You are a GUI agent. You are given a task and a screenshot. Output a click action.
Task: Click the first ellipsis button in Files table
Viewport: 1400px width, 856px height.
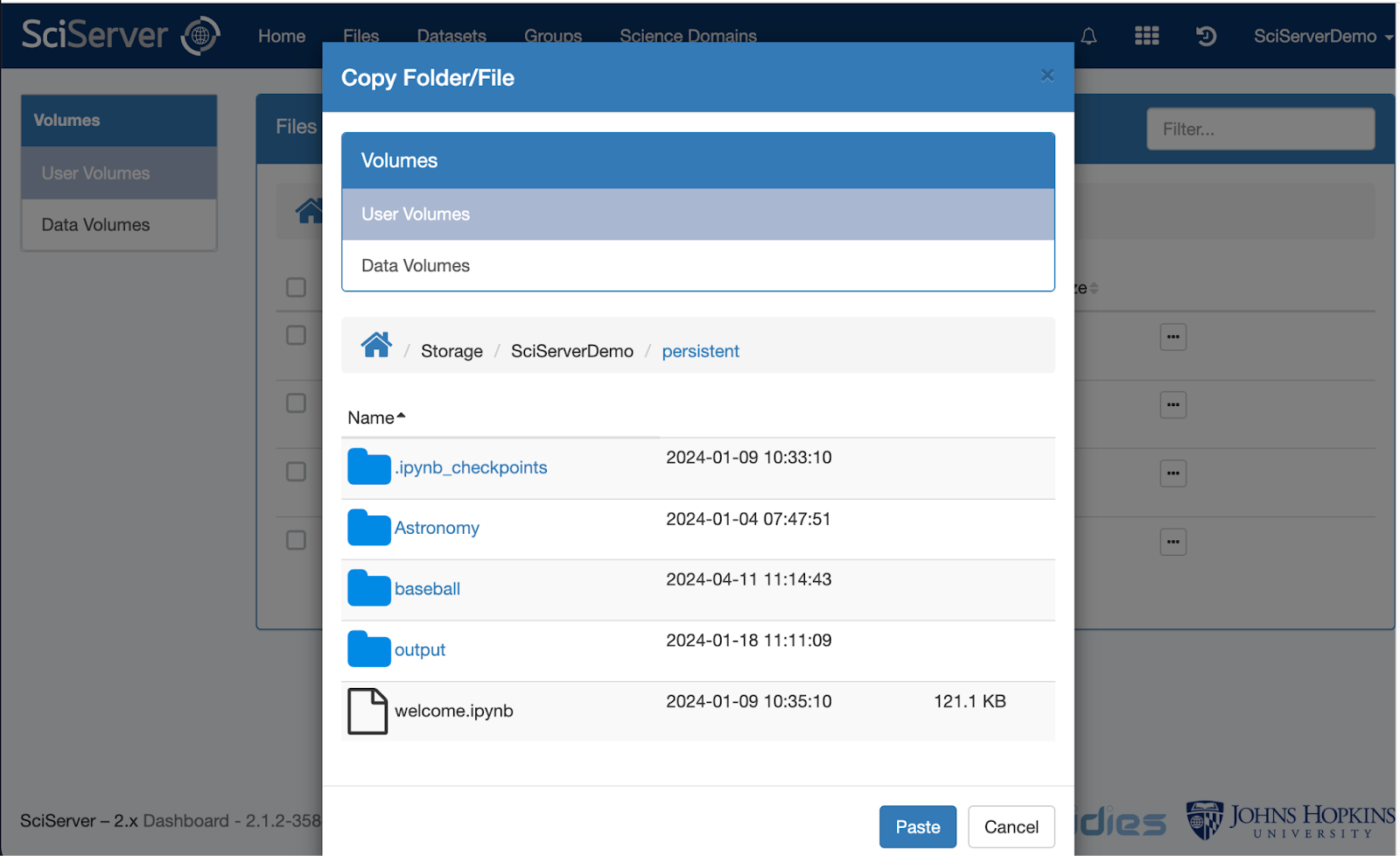click(x=1173, y=337)
